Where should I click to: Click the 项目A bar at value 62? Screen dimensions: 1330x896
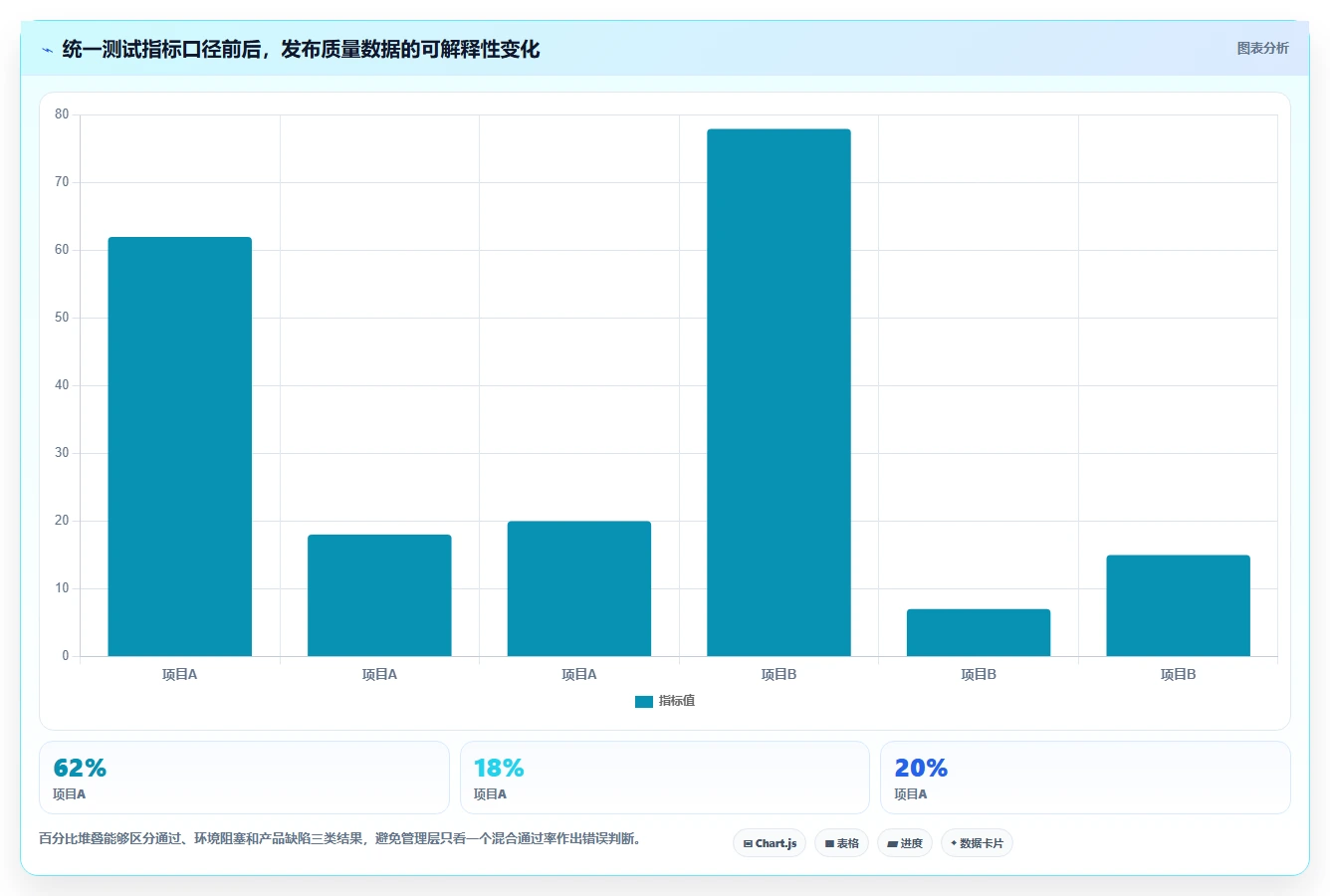tap(180, 446)
